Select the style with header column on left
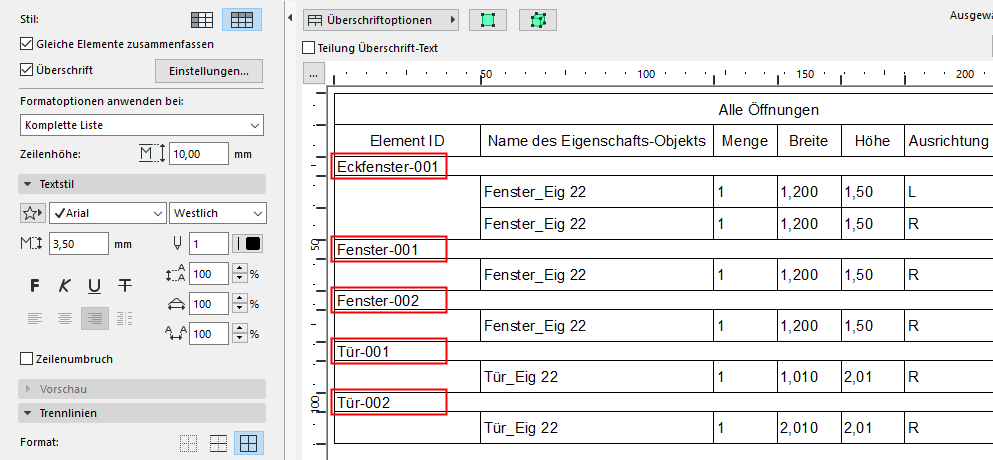993x460 pixels. tap(202, 20)
